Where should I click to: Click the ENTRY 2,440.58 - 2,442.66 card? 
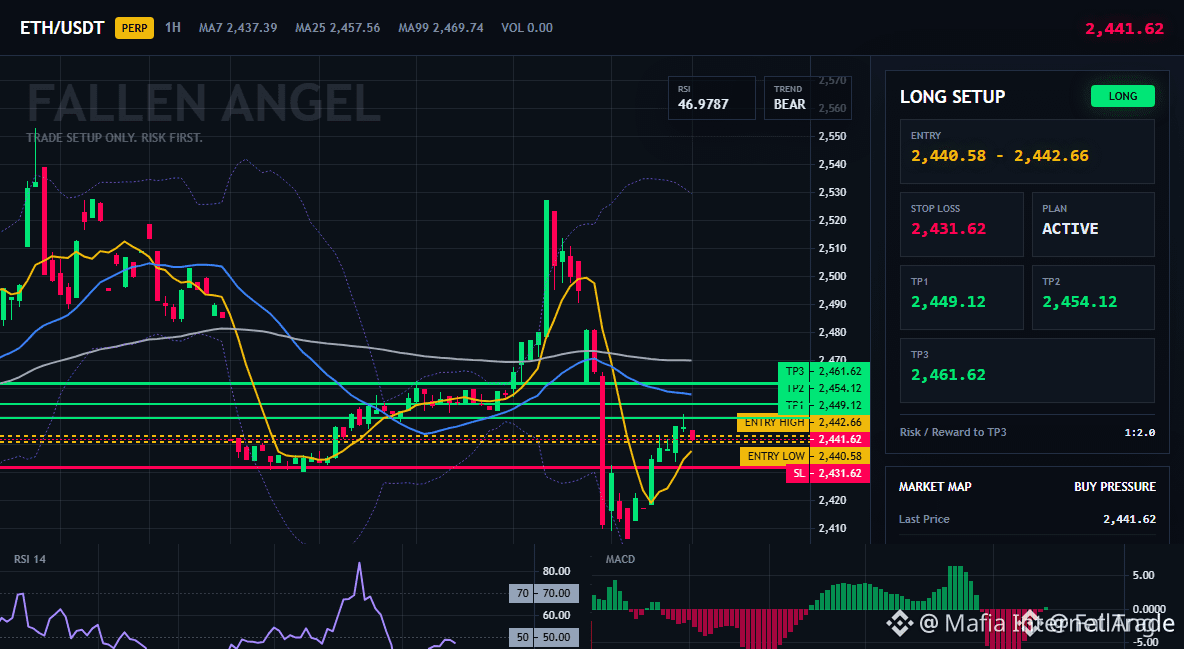pos(1027,151)
